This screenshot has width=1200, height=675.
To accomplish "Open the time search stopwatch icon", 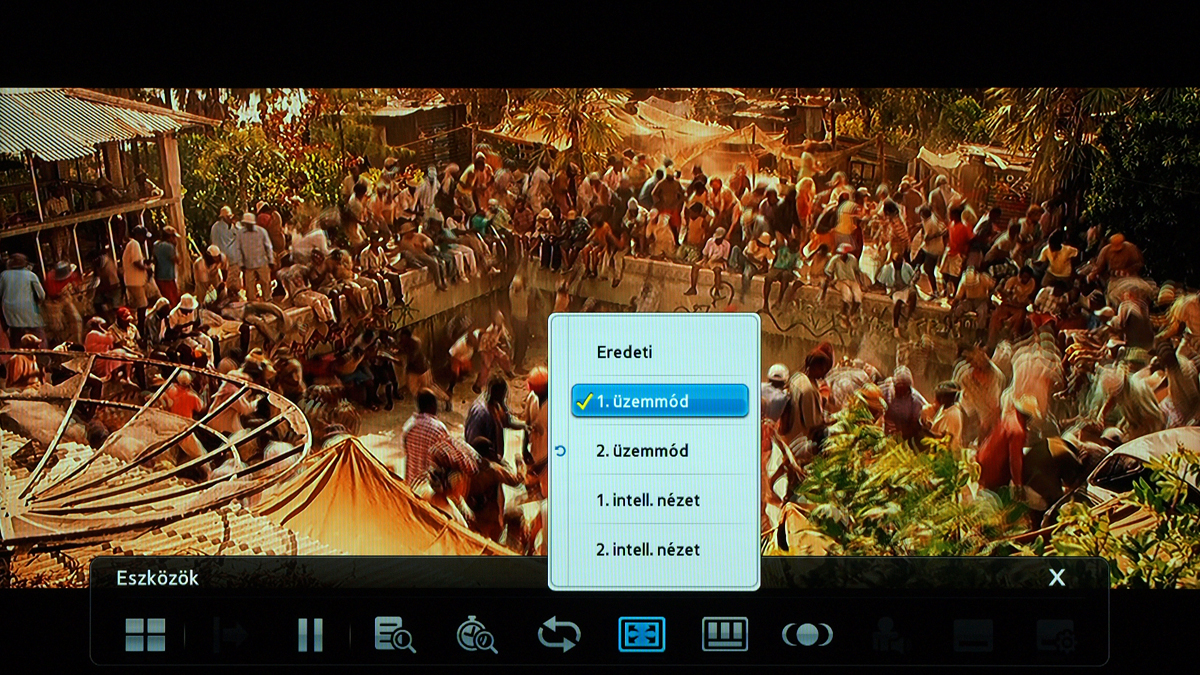I will coord(477,635).
